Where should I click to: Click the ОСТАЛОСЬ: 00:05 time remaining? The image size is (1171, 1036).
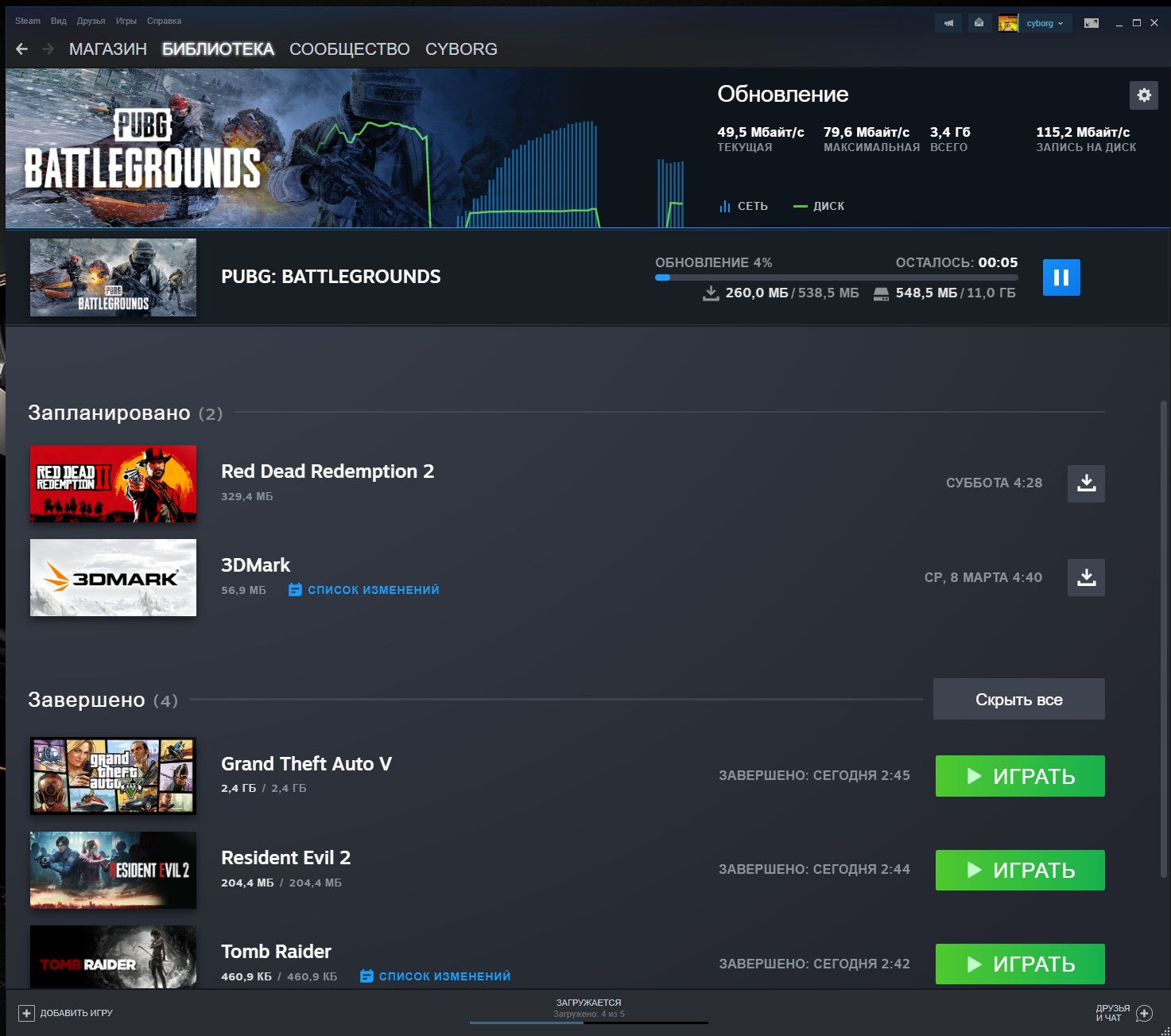click(x=956, y=262)
